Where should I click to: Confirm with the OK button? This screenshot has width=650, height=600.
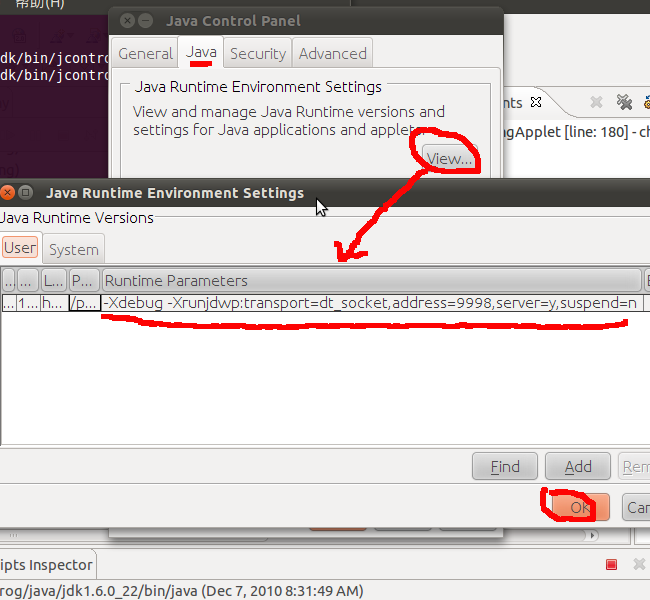(x=581, y=507)
